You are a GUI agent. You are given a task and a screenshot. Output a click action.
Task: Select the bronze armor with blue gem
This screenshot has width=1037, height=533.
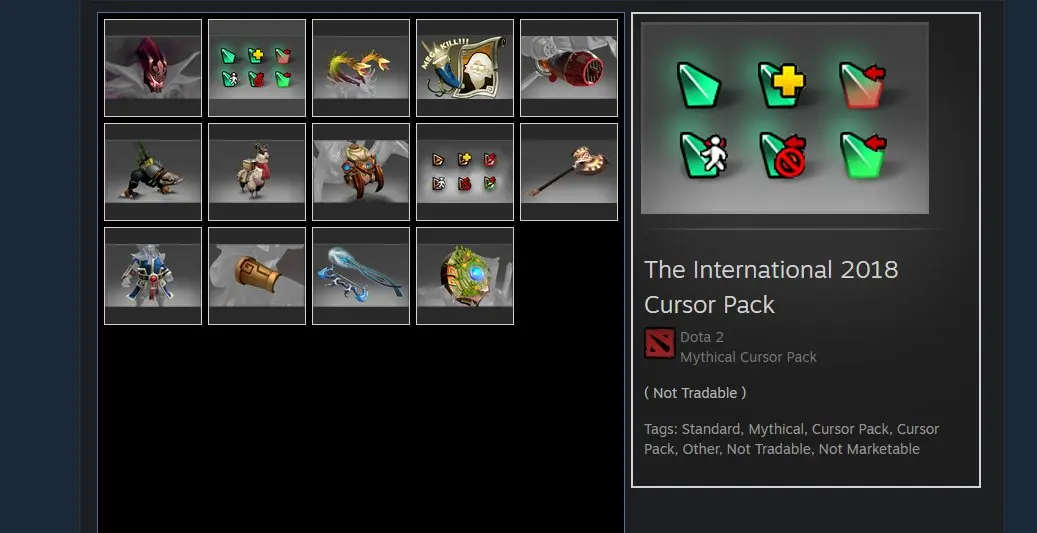(360, 172)
